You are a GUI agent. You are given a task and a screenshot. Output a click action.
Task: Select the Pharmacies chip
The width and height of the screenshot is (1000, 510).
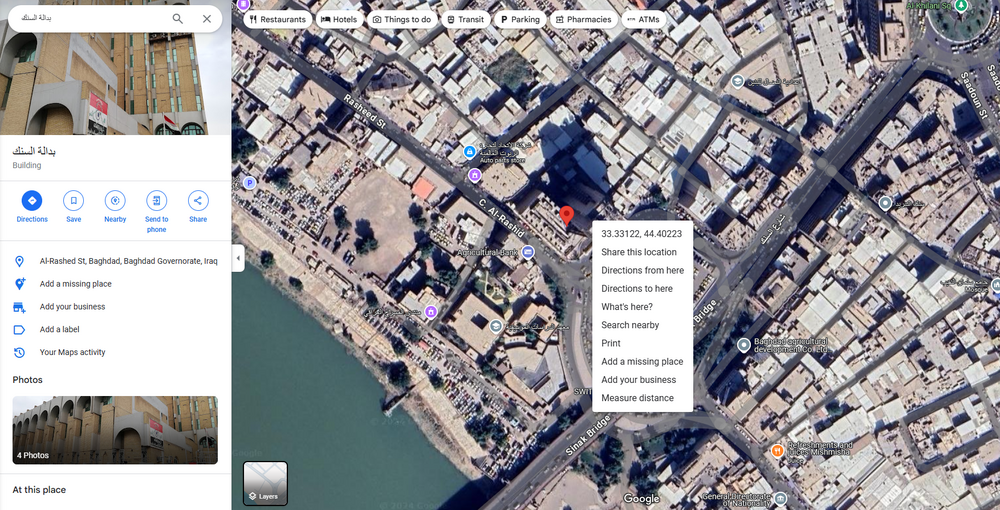click(x=584, y=19)
